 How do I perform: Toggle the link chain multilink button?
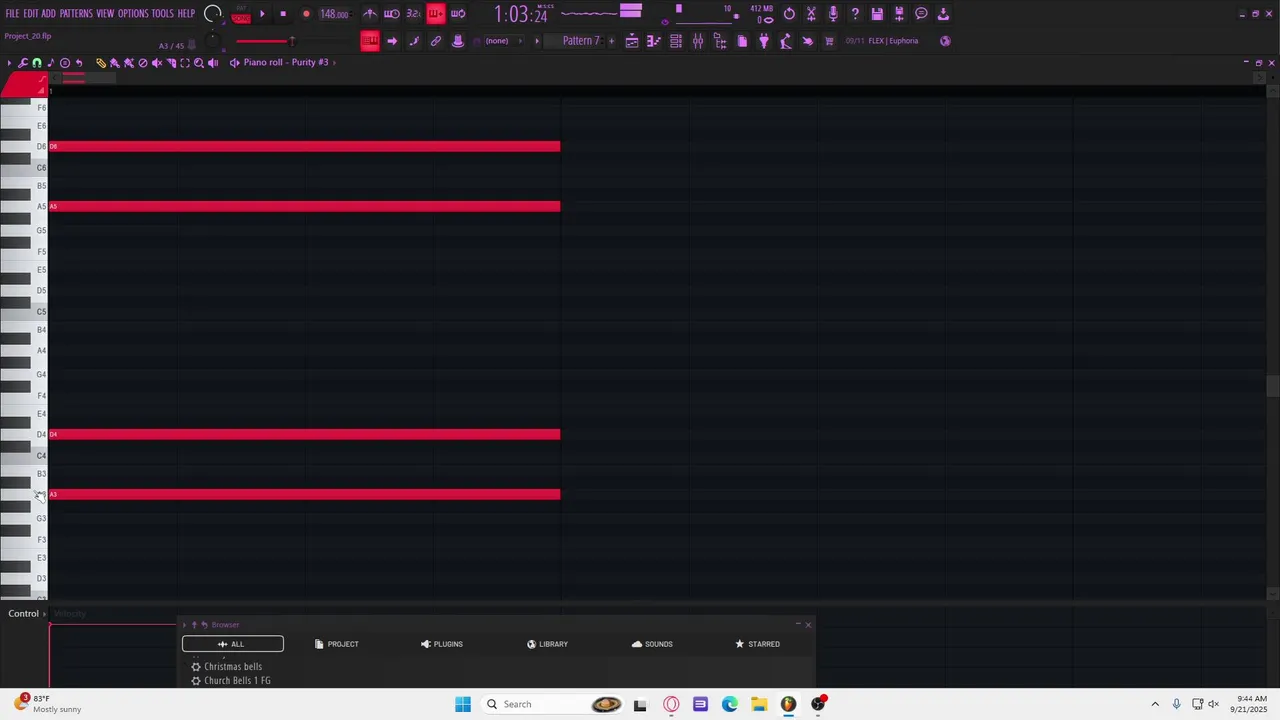436,41
